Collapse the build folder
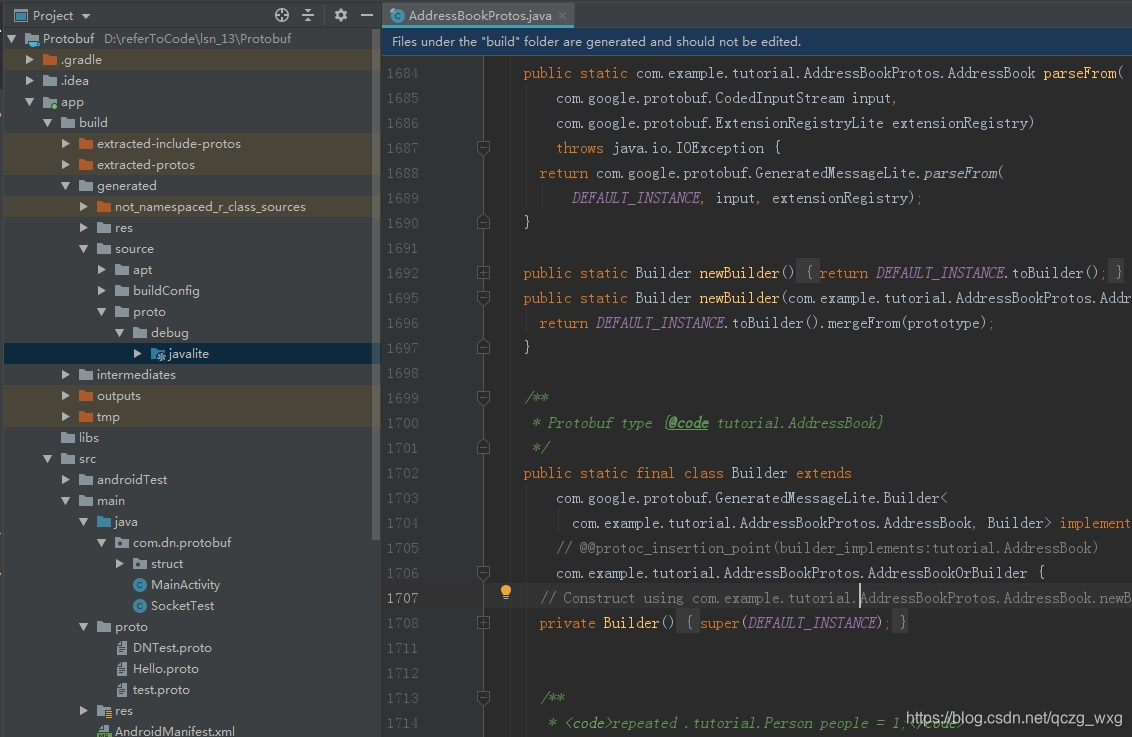 coord(48,123)
